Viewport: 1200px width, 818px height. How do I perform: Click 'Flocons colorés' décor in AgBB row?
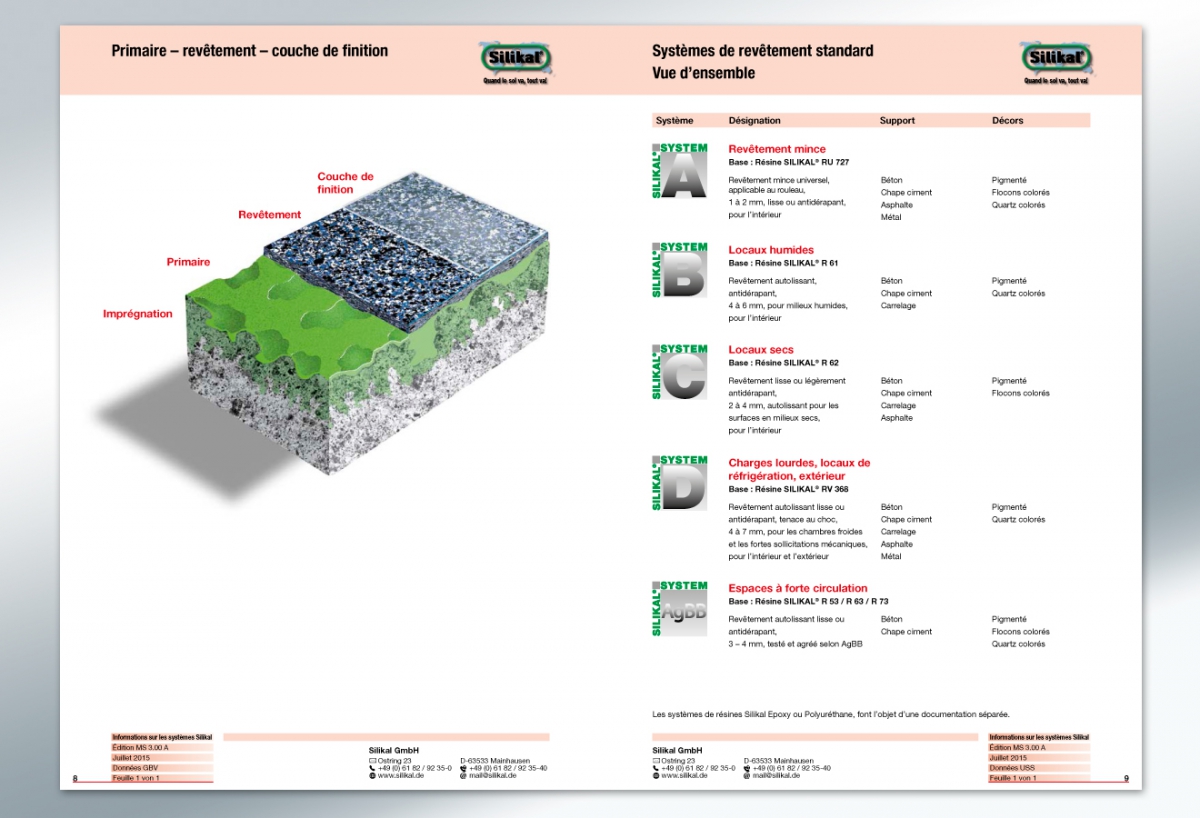[1021, 632]
